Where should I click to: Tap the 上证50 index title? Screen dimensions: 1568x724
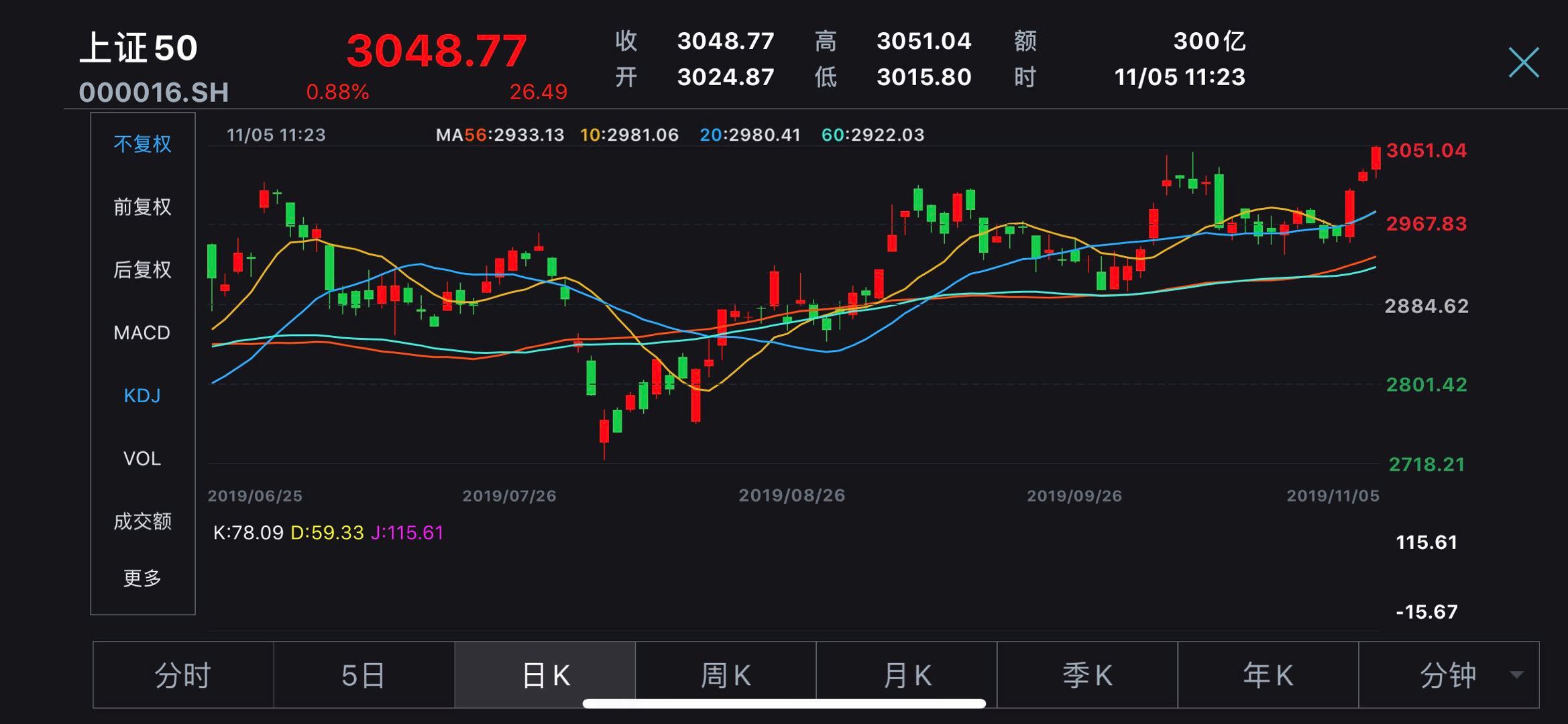139,49
